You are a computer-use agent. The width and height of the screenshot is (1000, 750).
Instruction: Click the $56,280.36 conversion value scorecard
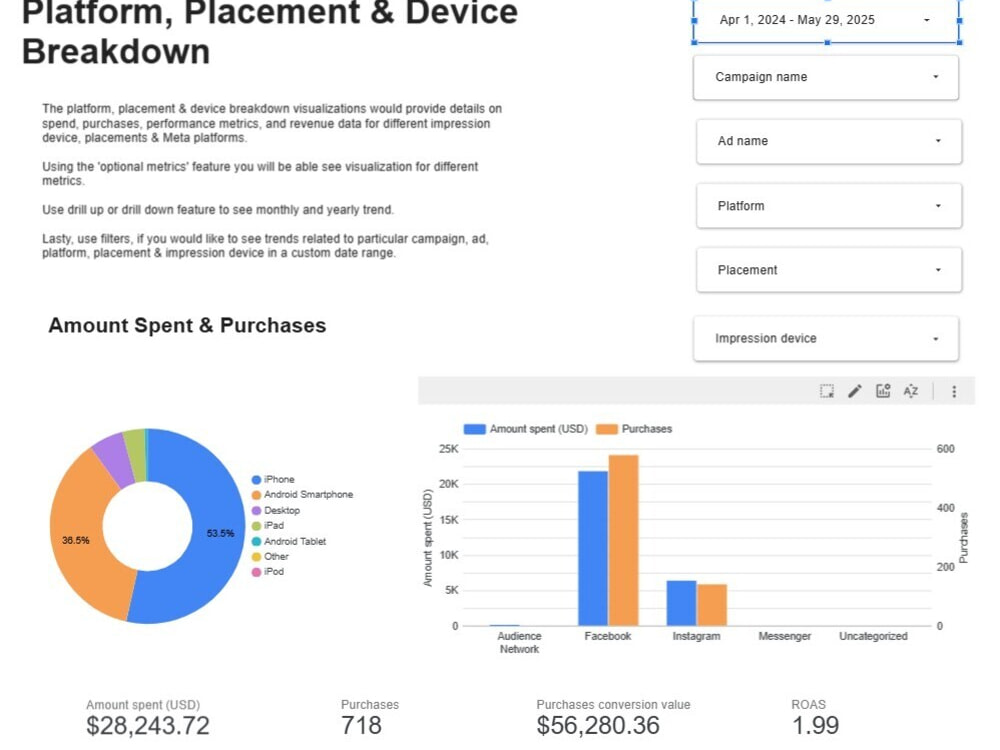(x=598, y=726)
